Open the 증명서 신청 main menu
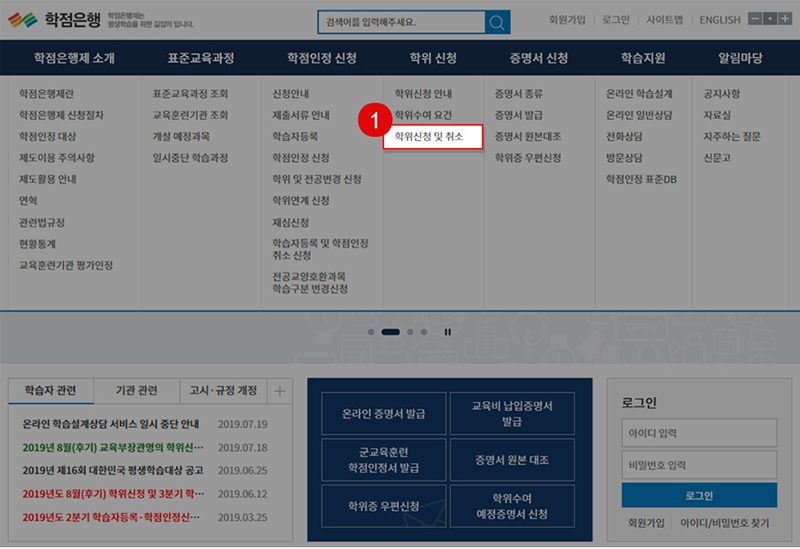Image resolution: width=800 pixels, height=549 pixels. tap(538, 58)
